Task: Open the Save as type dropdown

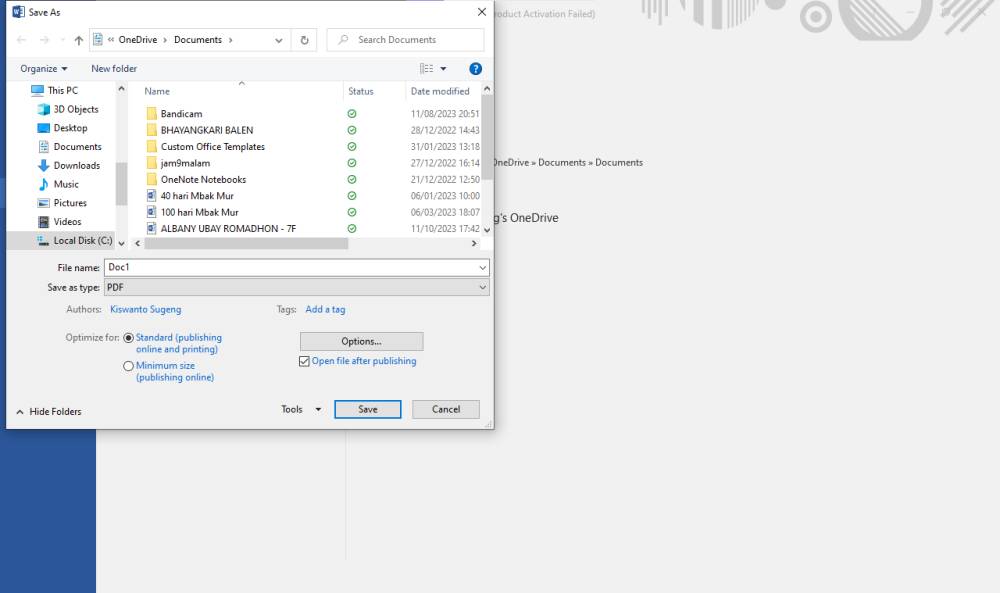Action: tap(297, 288)
